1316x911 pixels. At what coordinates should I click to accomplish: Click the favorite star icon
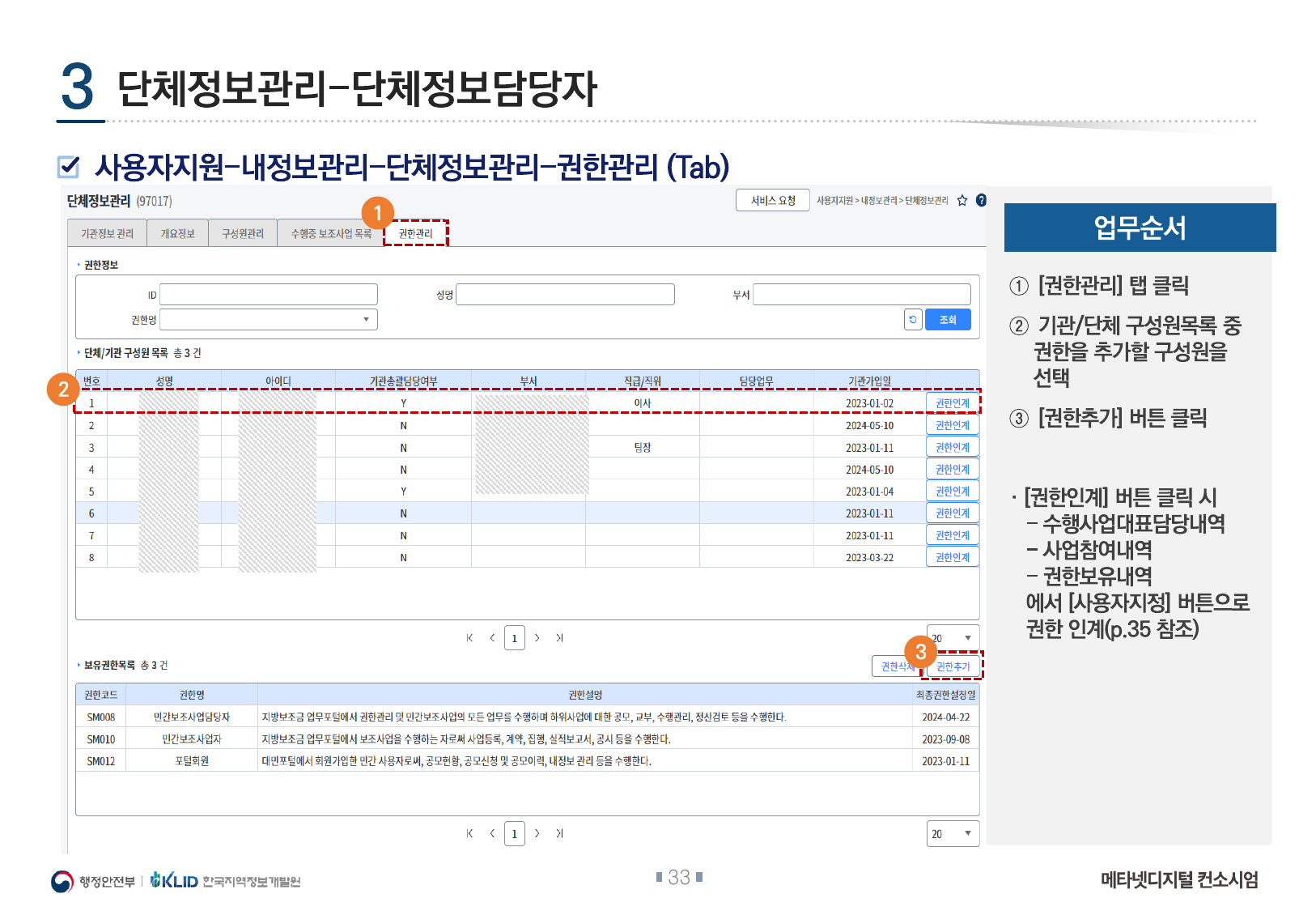[962, 201]
